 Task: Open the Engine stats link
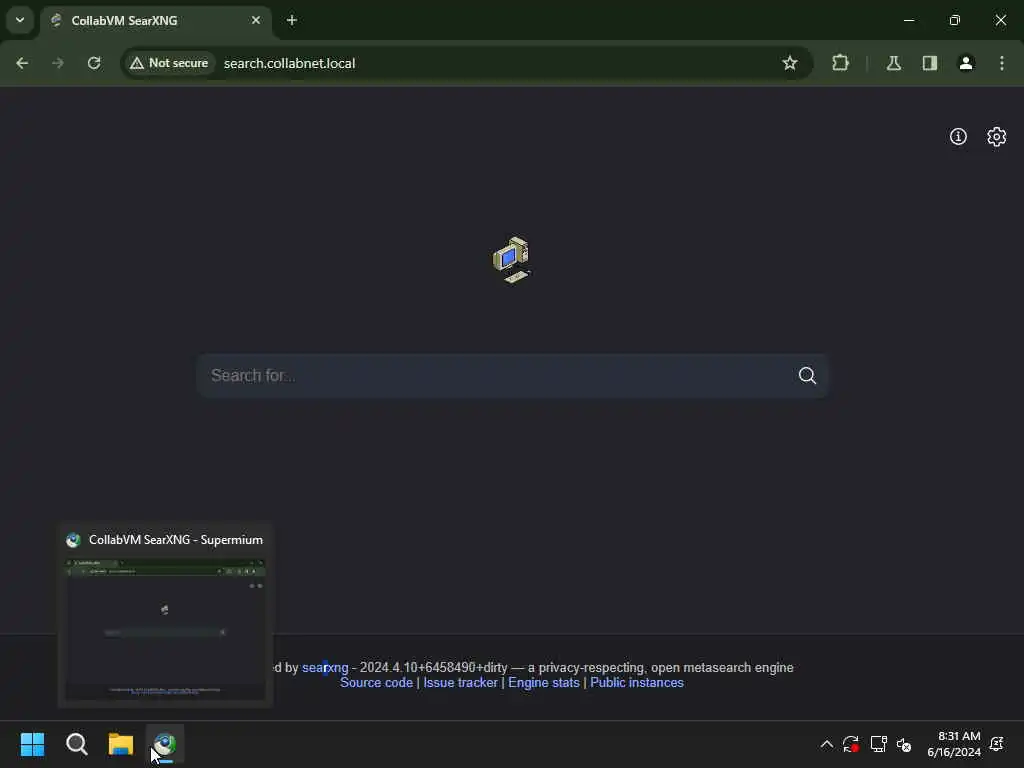pyautogui.click(x=544, y=682)
